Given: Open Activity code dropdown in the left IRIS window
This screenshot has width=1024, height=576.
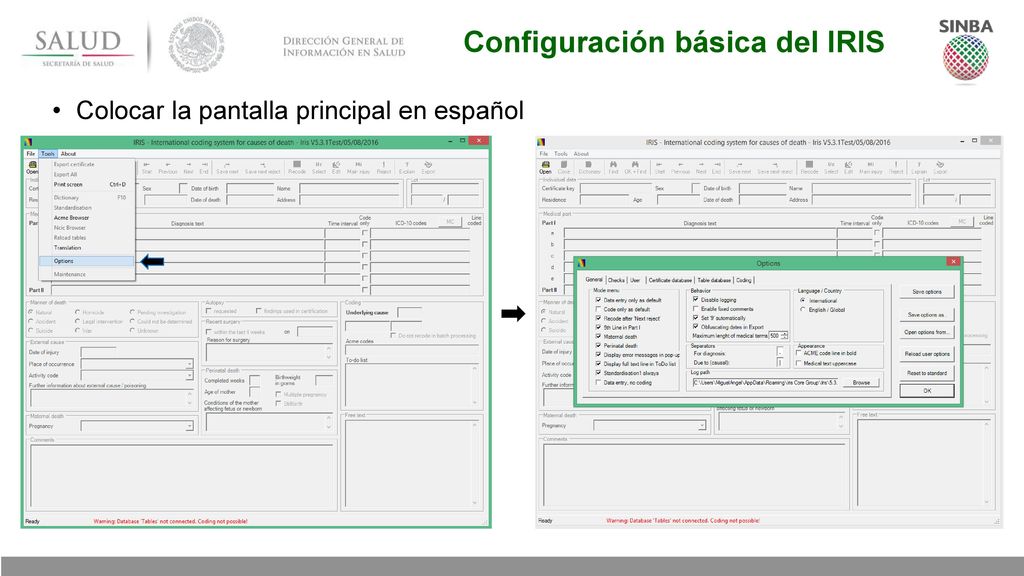Looking at the screenshot, I should 189,376.
